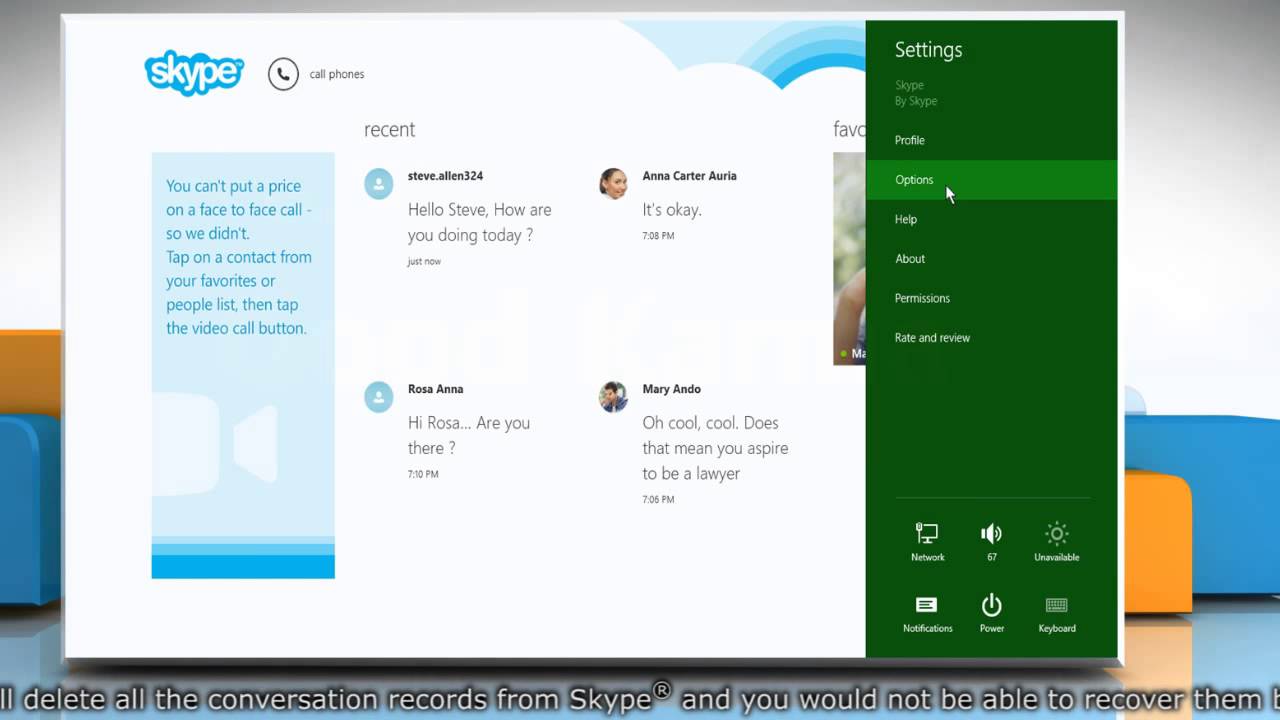
Task: Click the 7:10 PM timestamp
Action: [423, 474]
